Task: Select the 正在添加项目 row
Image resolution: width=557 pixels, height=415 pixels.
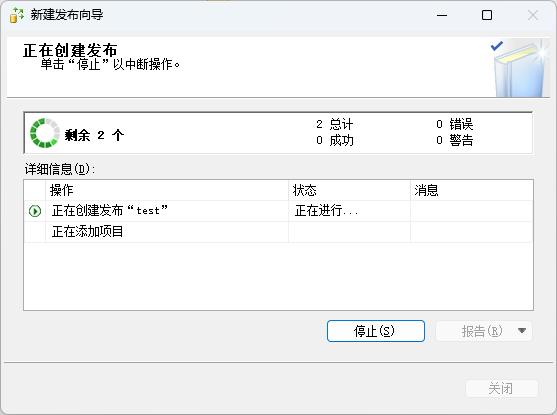Action: coord(278,232)
